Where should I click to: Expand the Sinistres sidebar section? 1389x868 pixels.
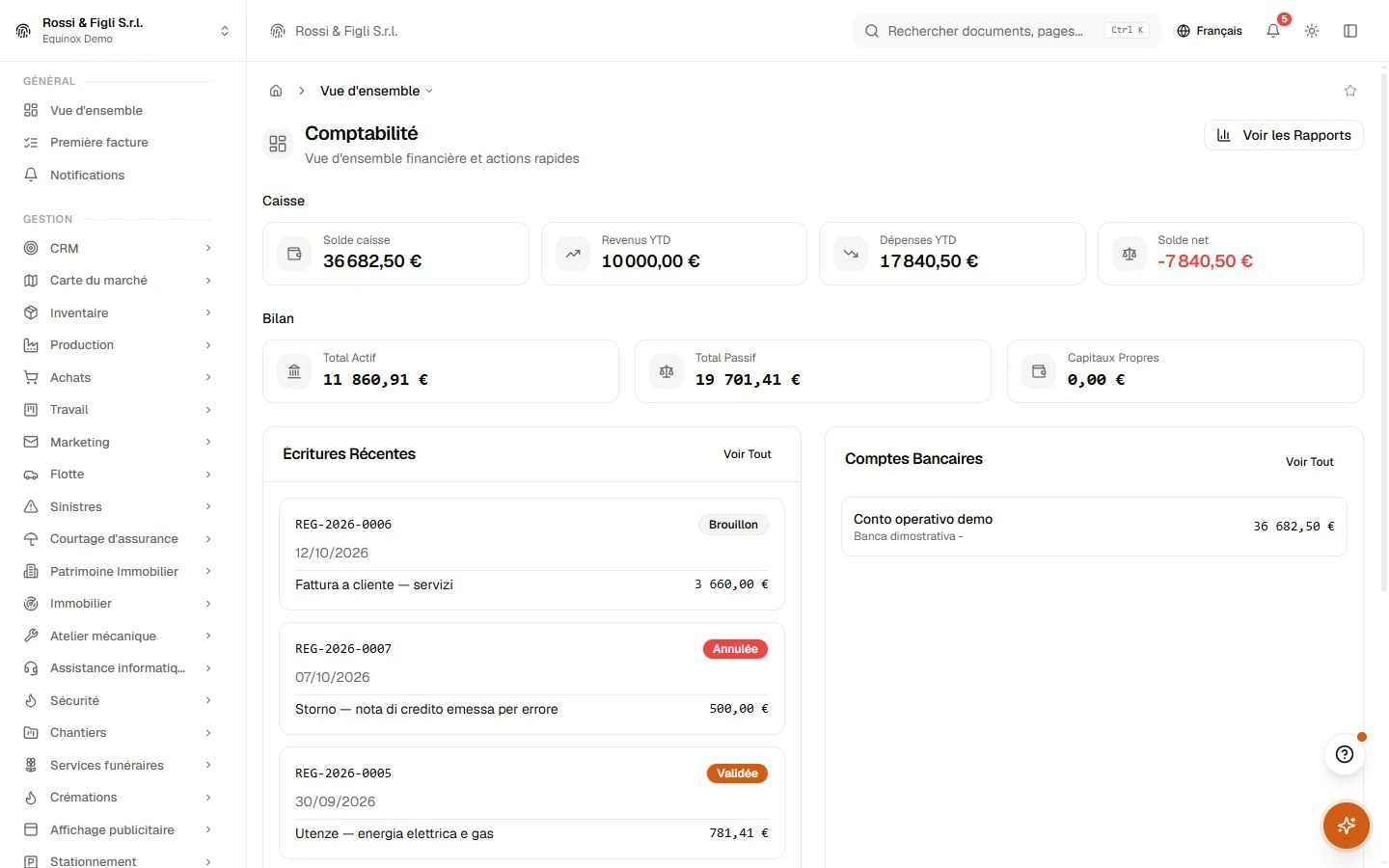(118, 506)
